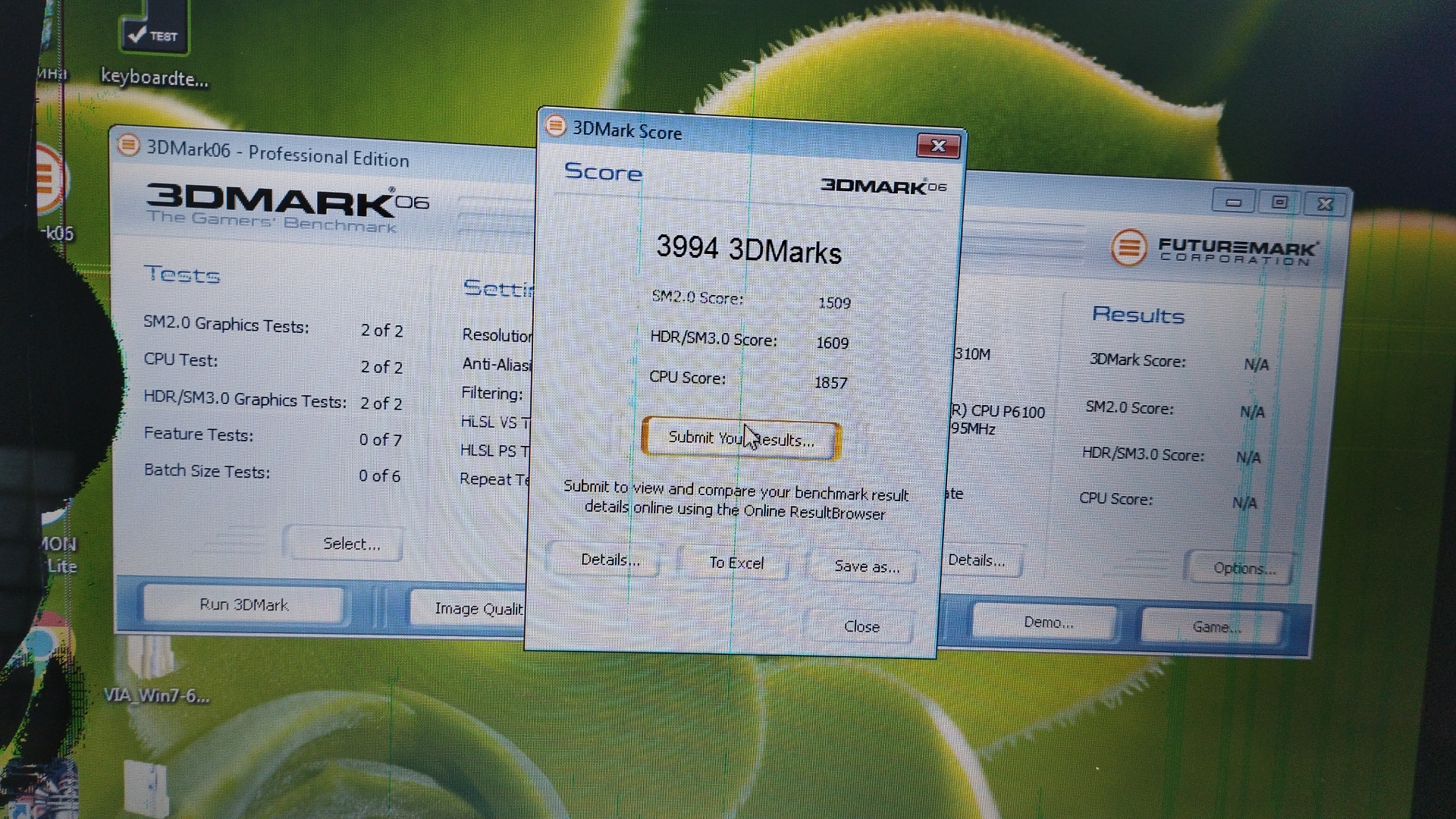Close the 3DMark Score dialog with the Close button
The image size is (1456, 819).
pos(861,626)
